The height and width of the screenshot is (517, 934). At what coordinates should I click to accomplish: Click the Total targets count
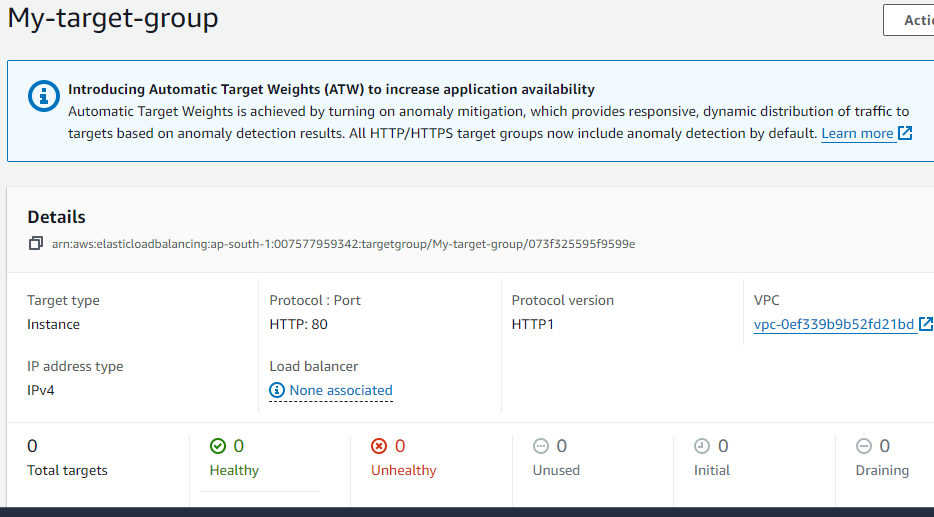pos(32,446)
